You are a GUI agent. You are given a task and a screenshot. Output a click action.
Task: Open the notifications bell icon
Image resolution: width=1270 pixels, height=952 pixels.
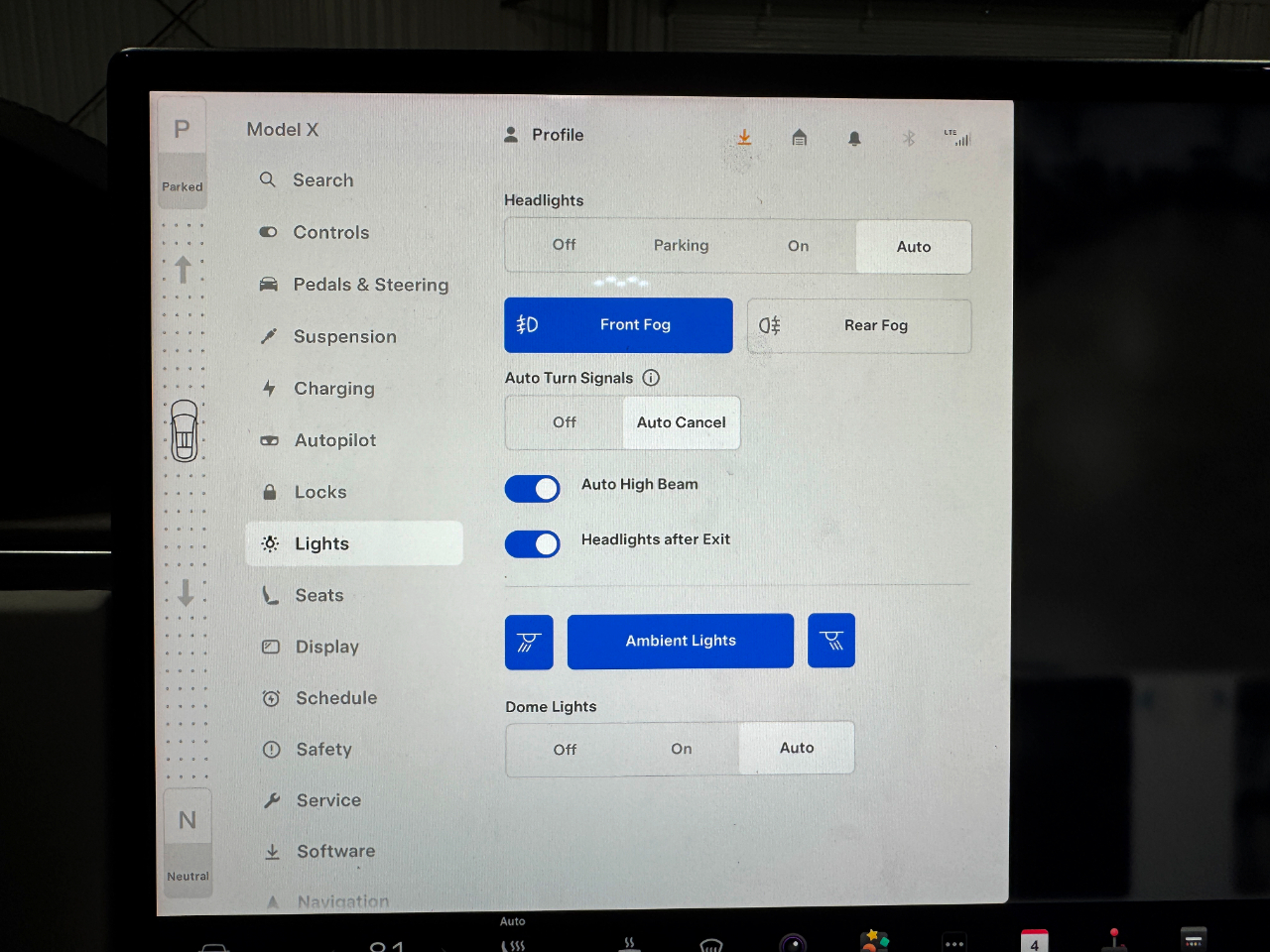point(854,139)
